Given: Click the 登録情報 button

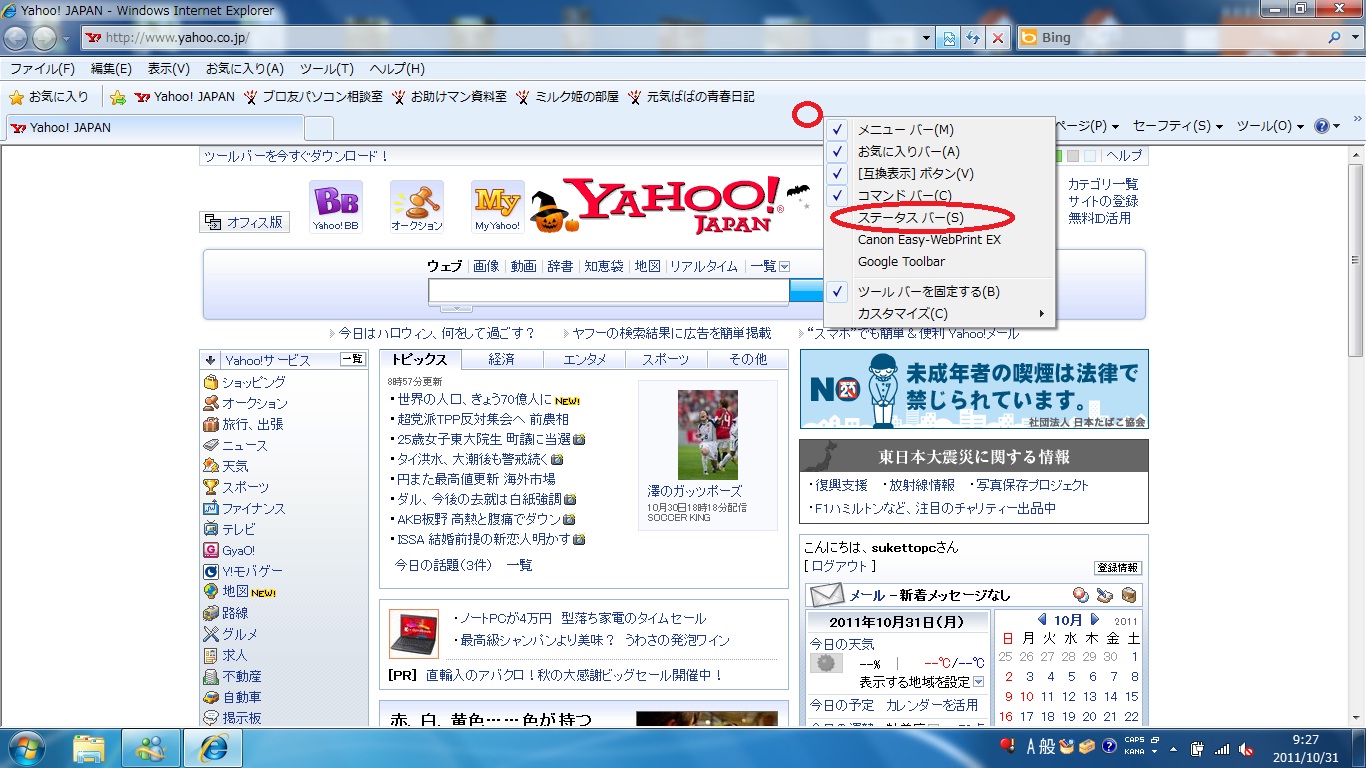Looking at the screenshot, I should click(1118, 567).
